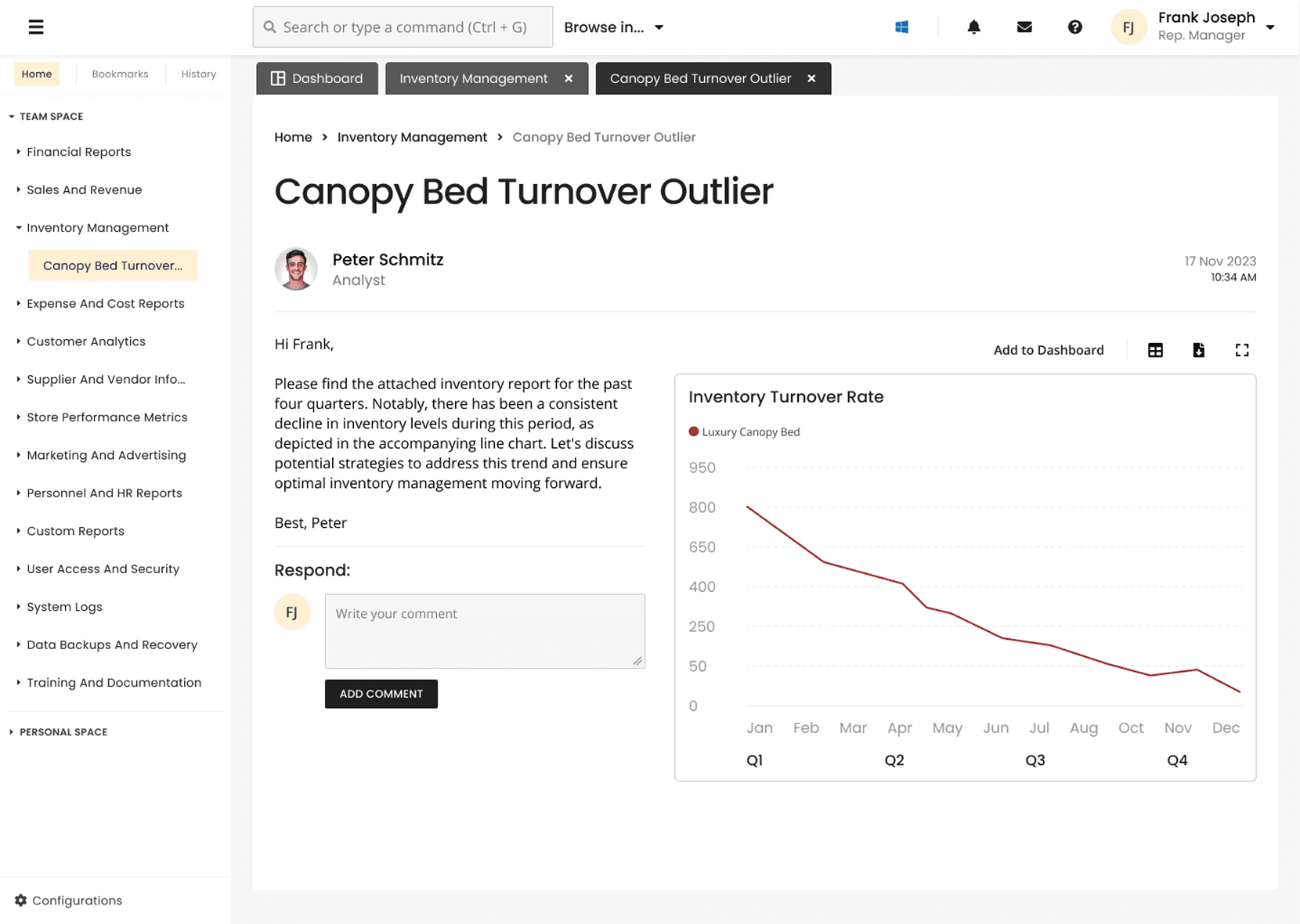Open Marketing And Advertising
The width and height of the screenshot is (1300, 924).
coord(106,455)
